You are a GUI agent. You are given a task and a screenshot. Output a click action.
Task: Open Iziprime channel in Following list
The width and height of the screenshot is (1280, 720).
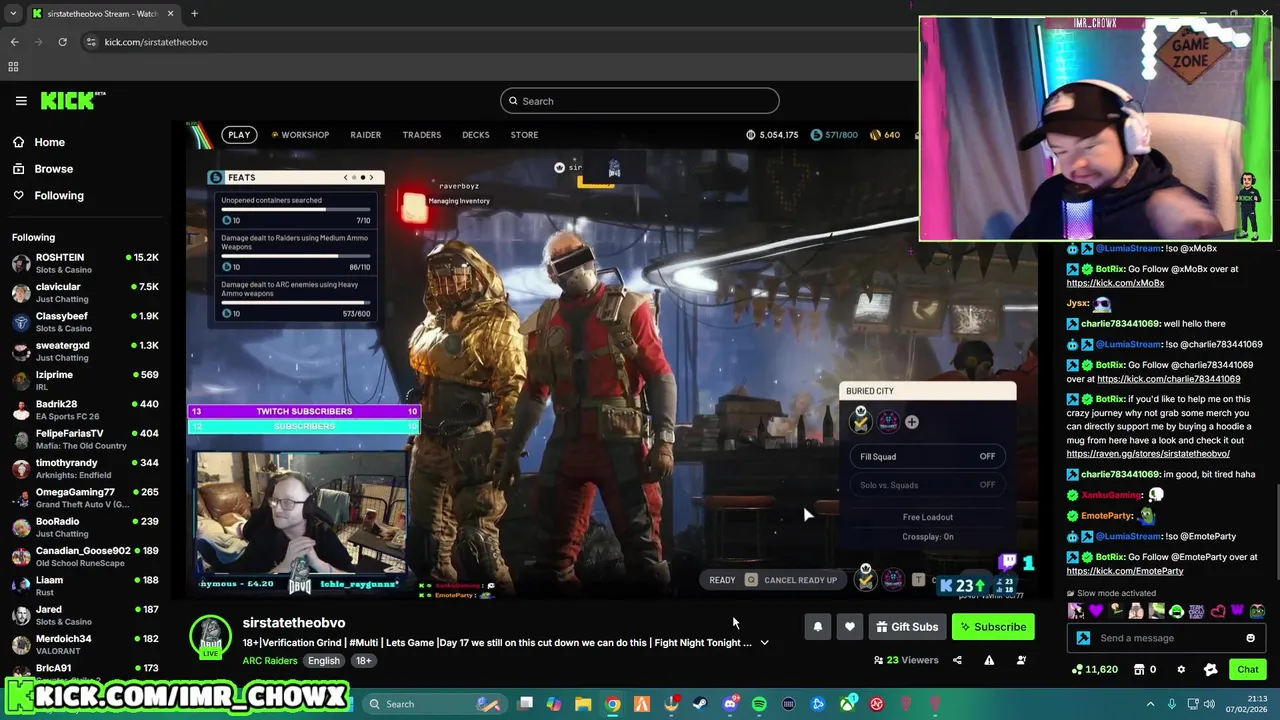pyautogui.click(x=85, y=380)
